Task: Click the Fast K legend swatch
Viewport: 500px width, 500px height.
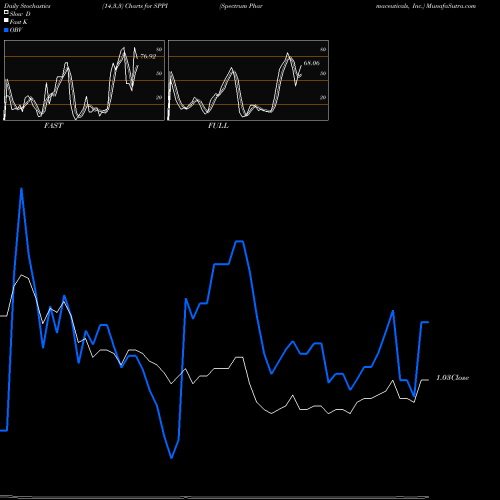Action: [6, 20]
